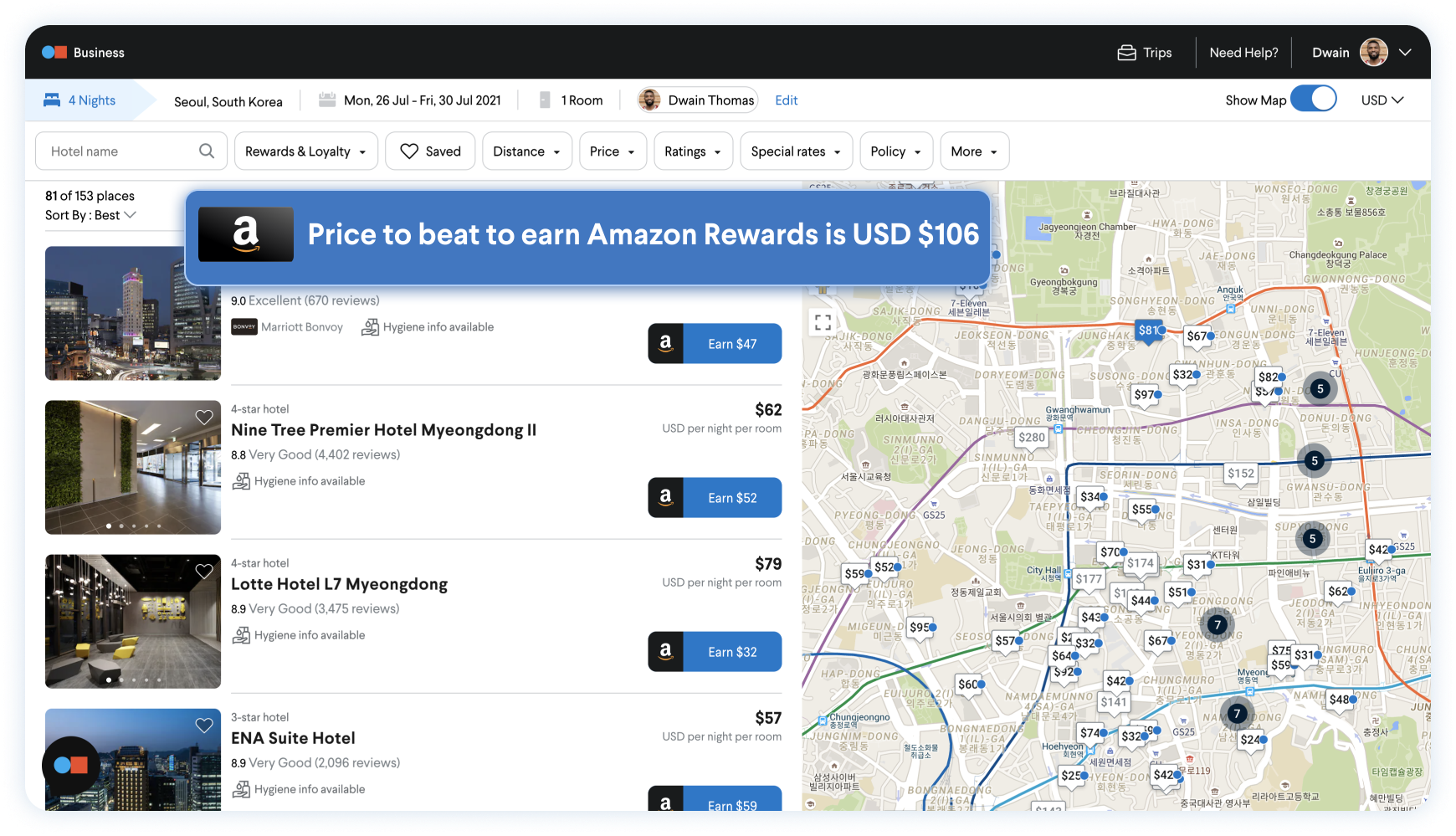Select the $177 map price marker
1456x836 pixels.
click(1089, 579)
